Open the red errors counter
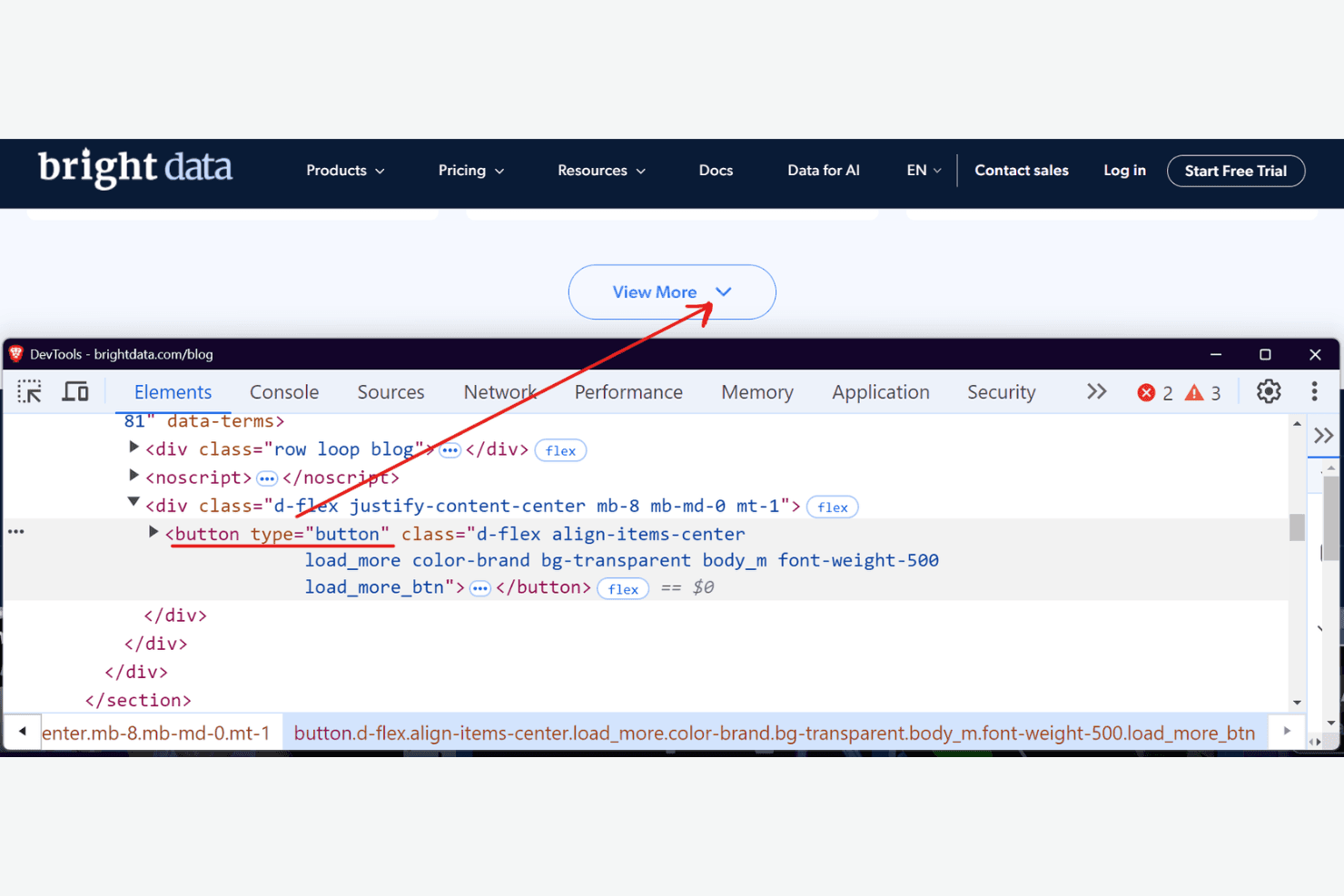1344x896 pixels. [x=1154, y=392]
